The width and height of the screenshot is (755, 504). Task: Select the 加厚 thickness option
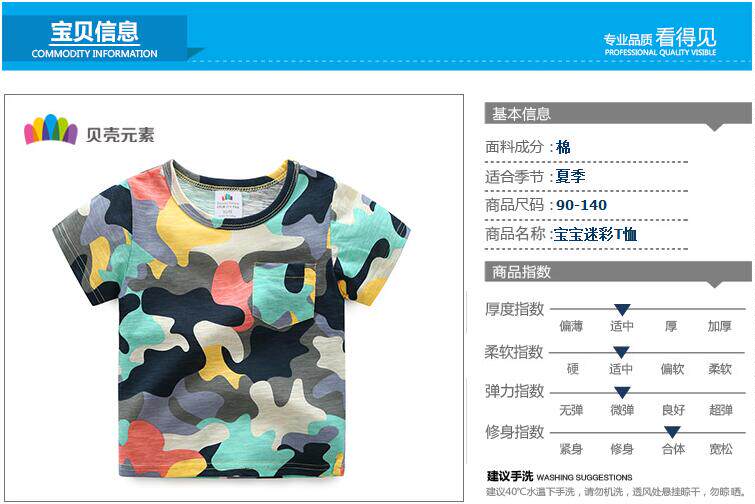coord(719,326)
